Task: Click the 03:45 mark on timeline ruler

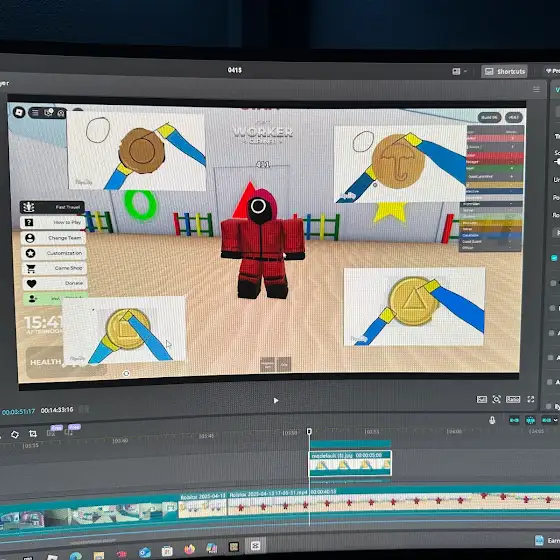Action: (206, 436)
